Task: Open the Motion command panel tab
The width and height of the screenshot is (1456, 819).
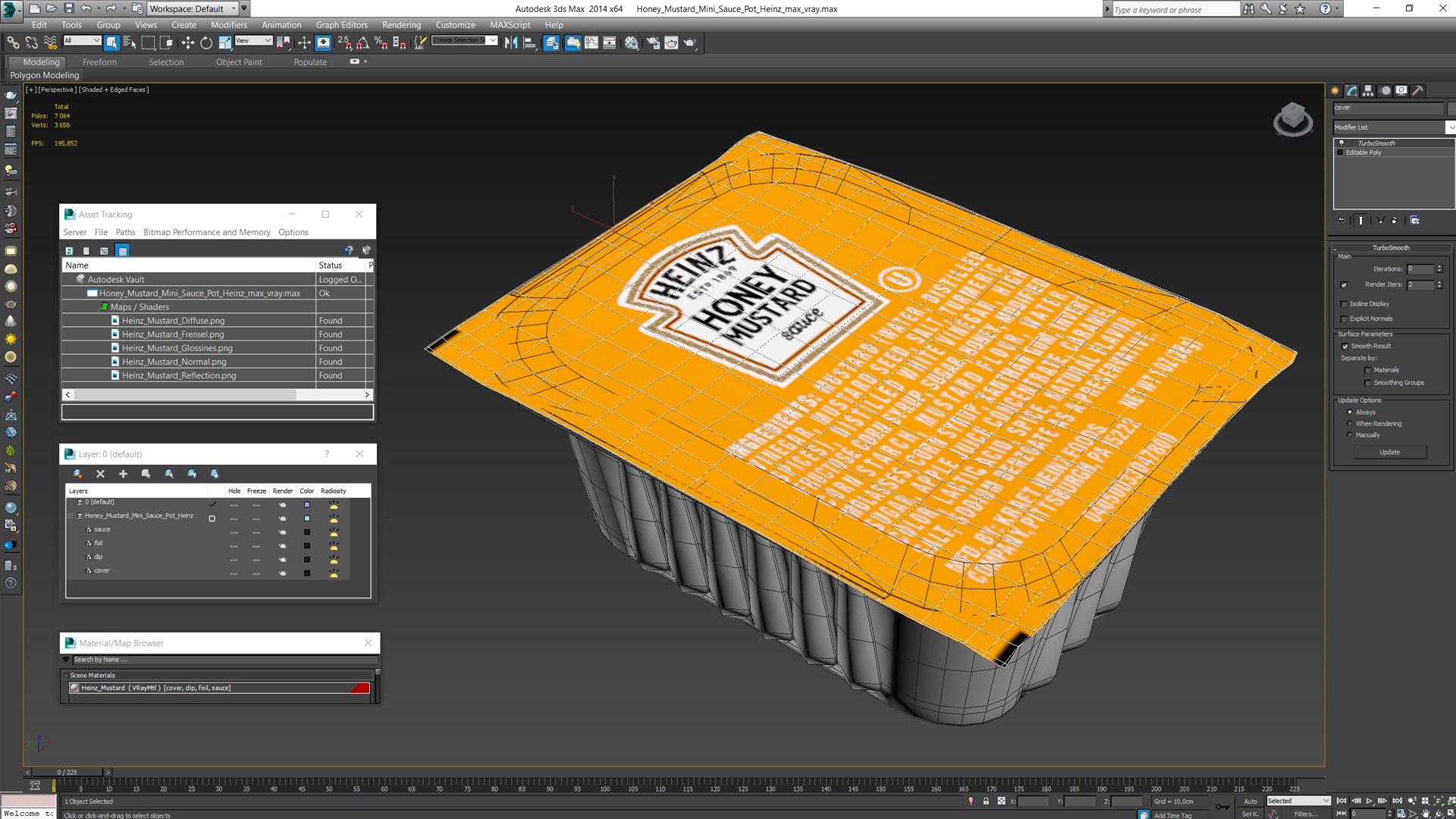Action: click(1385, 90)
